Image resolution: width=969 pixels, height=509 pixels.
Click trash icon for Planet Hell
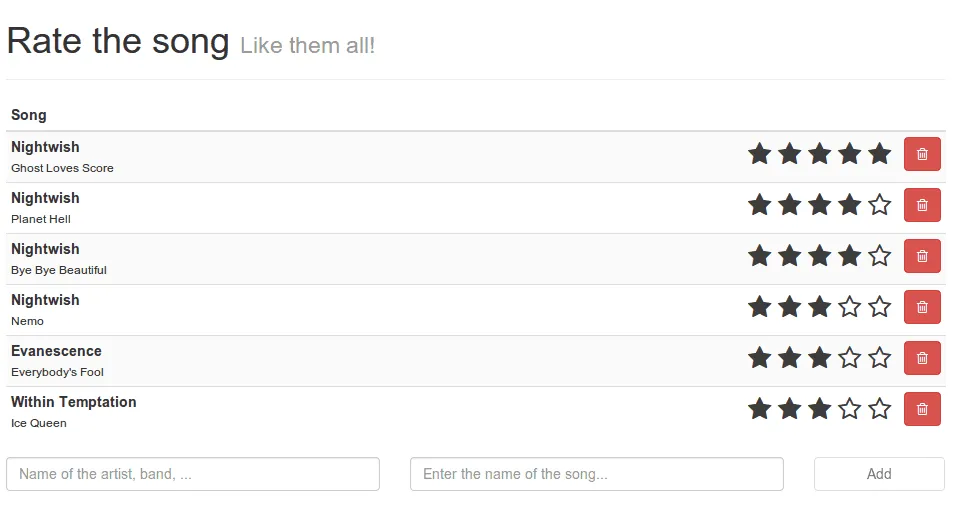922,205
